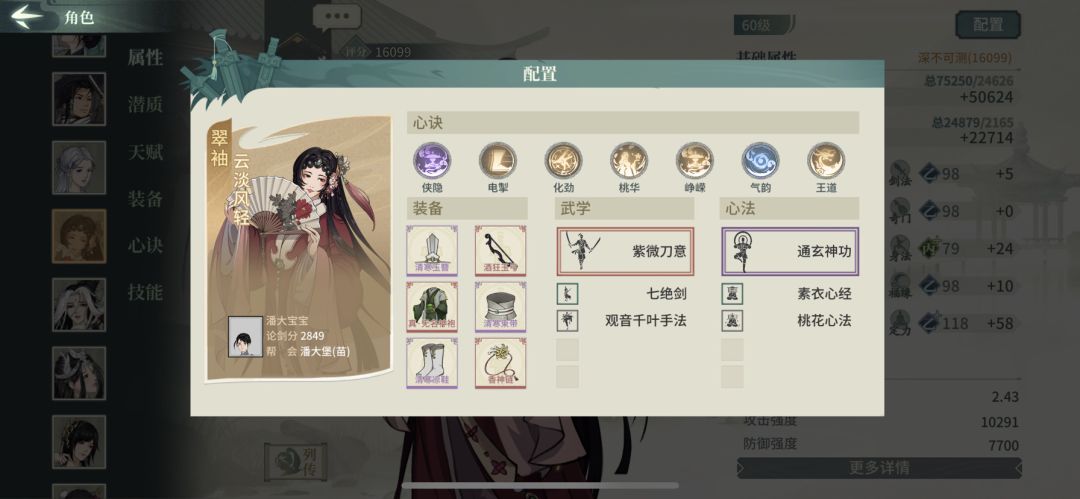This screenshot has width=1080, height=499.
Task: Switch to the 属性 tab
Action: [145, 58]
